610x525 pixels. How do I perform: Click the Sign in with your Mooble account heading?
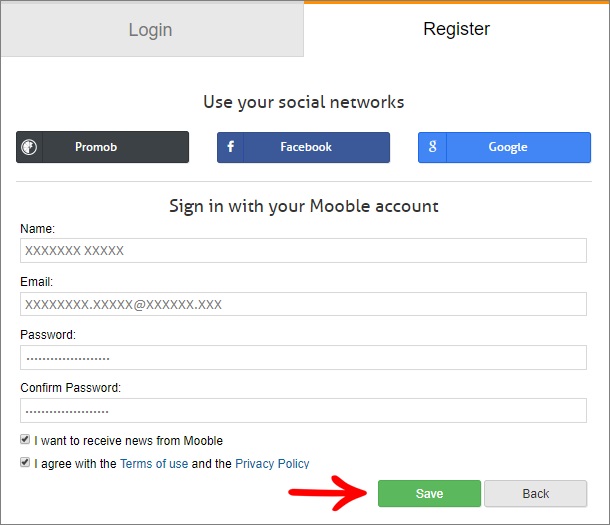[304, 206]
